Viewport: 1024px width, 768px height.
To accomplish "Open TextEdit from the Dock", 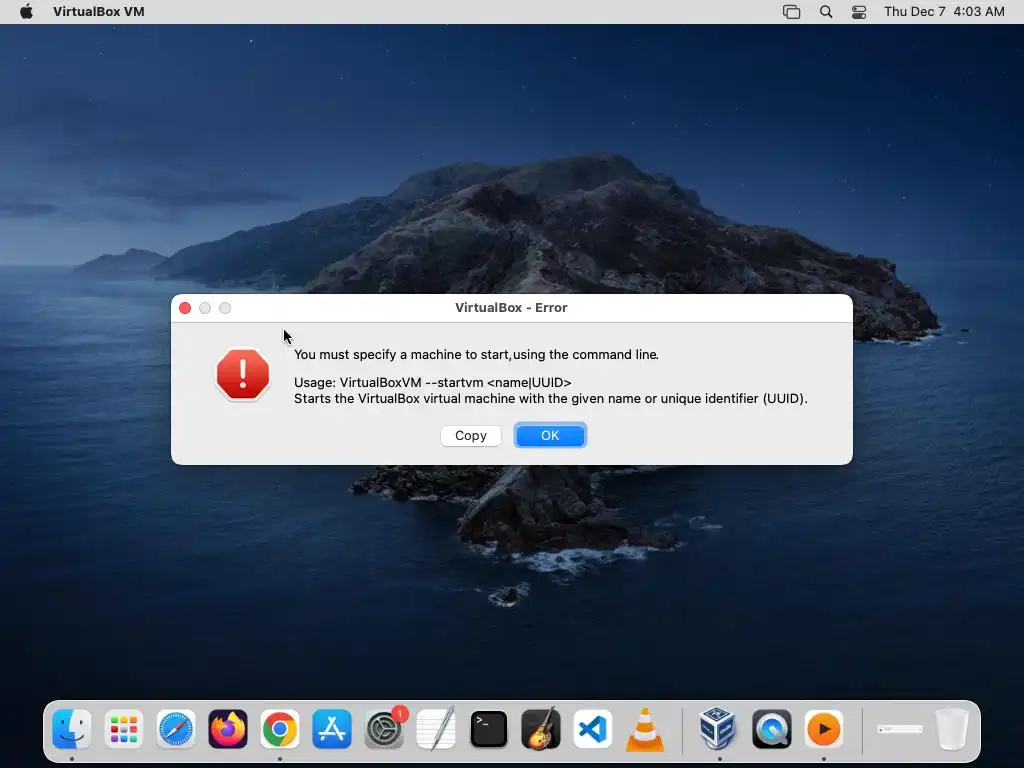I will coord(436,729).
